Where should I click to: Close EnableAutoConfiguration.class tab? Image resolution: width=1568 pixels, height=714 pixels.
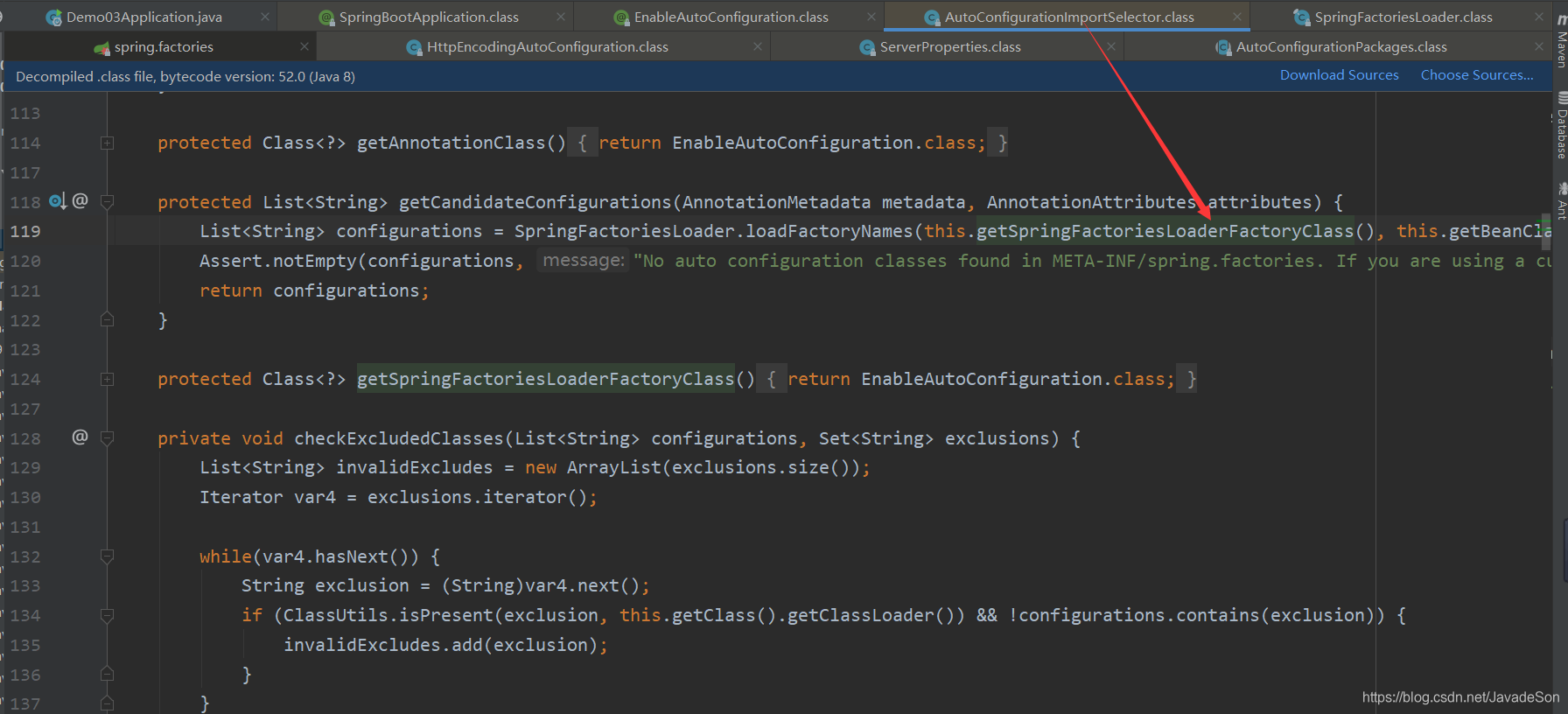[871, 17]
